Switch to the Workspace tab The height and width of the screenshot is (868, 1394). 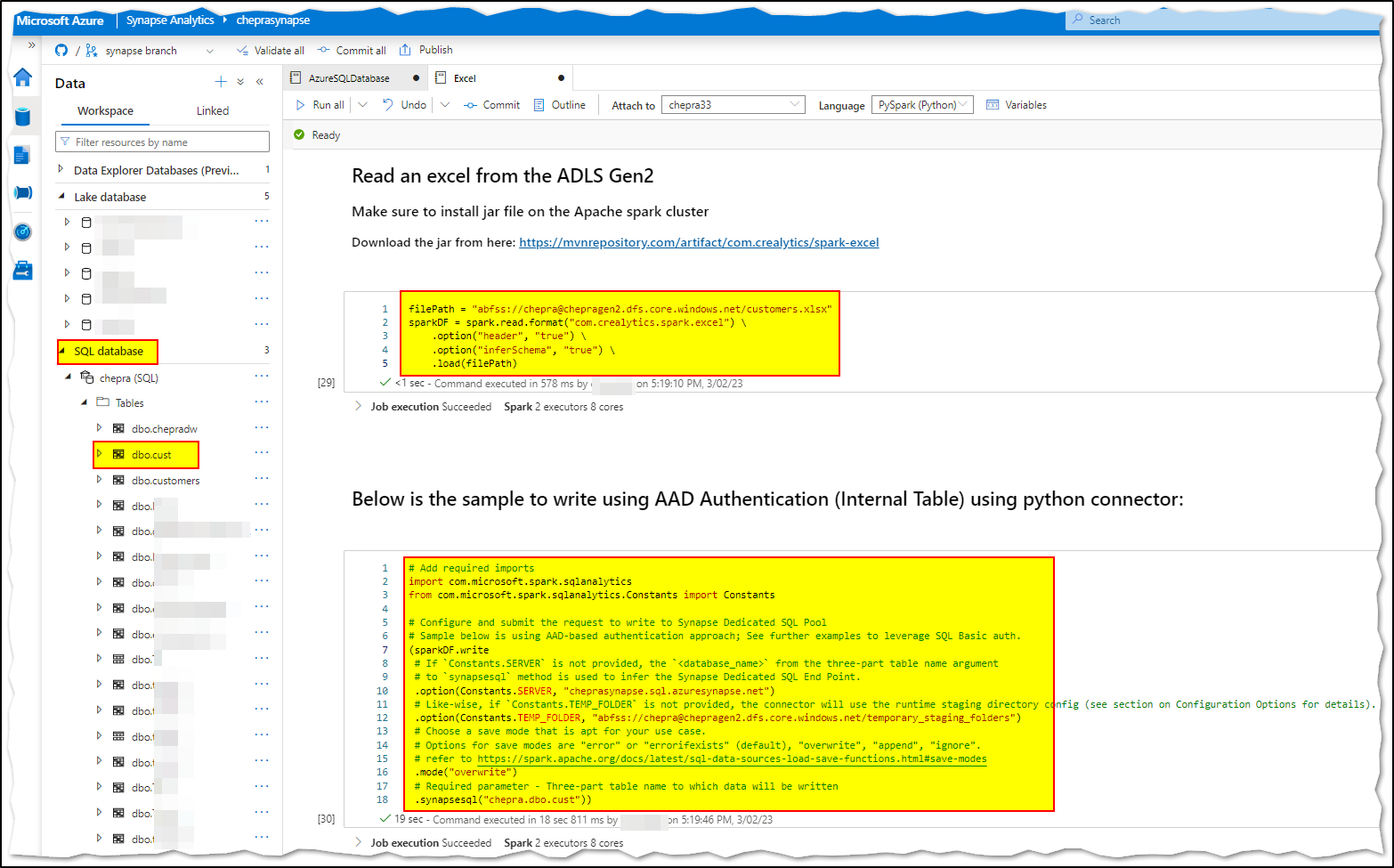tap(105, 111)
